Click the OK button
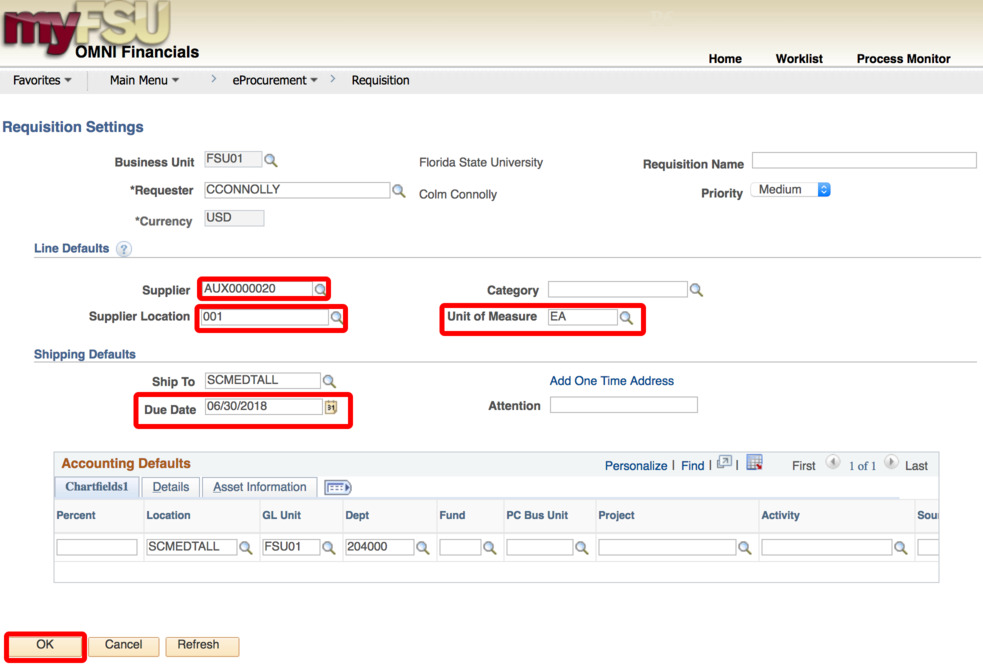The width and height of the screenshot is (983, 668). coord(45,645)
